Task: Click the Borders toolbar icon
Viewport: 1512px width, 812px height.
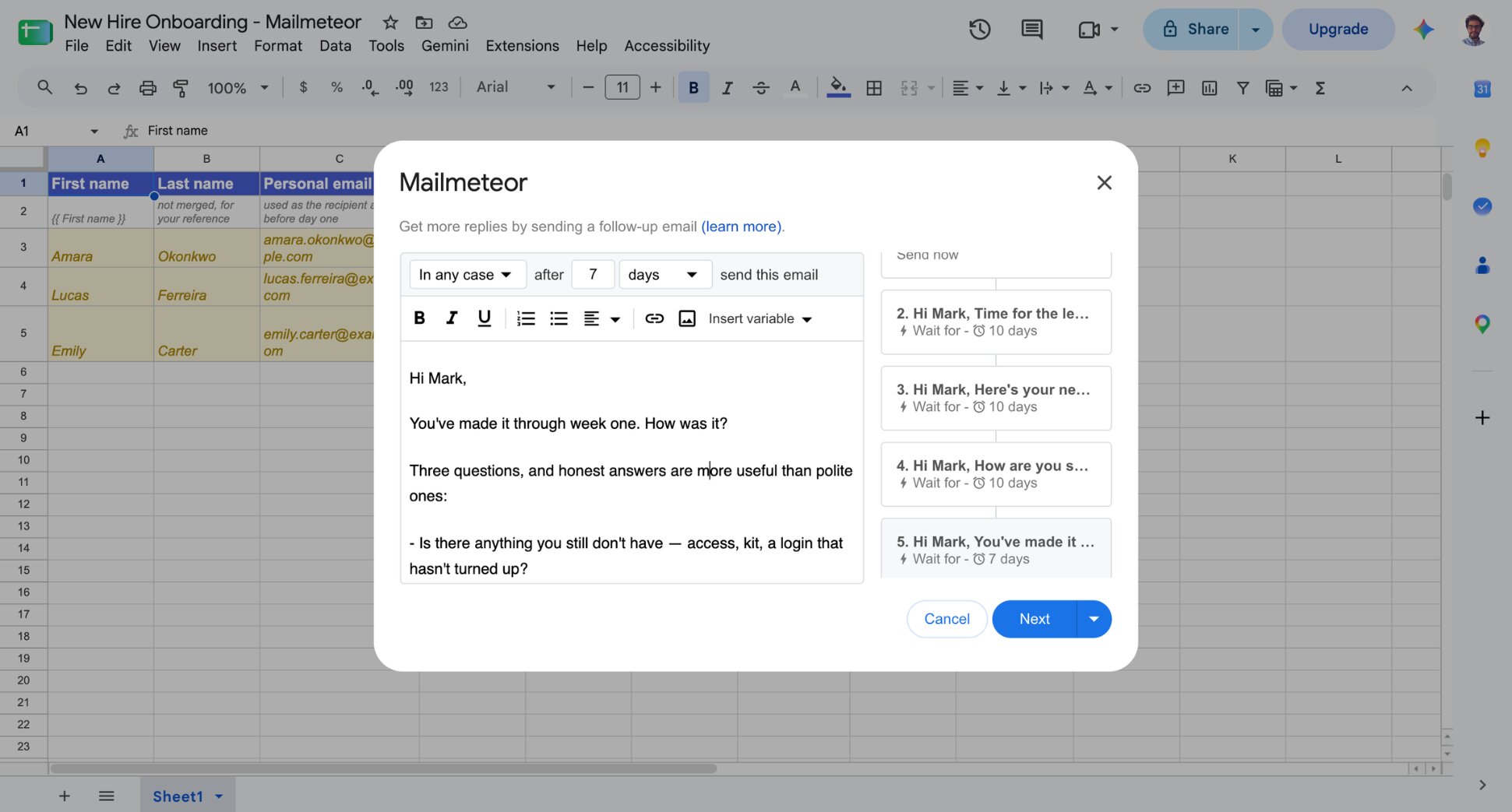Action: (x=874, y=88)
